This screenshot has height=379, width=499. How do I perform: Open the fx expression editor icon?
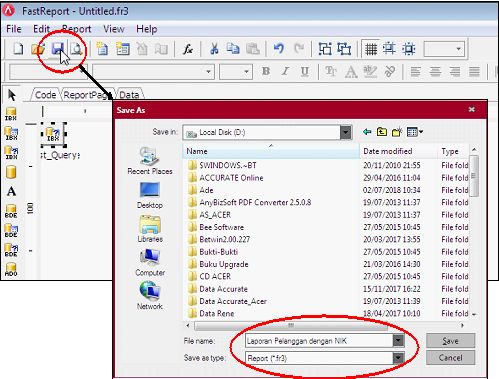tap(188, 49)
